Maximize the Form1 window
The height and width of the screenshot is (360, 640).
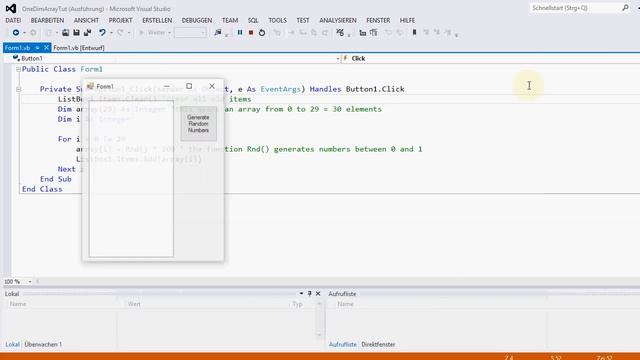click(189, 86)
